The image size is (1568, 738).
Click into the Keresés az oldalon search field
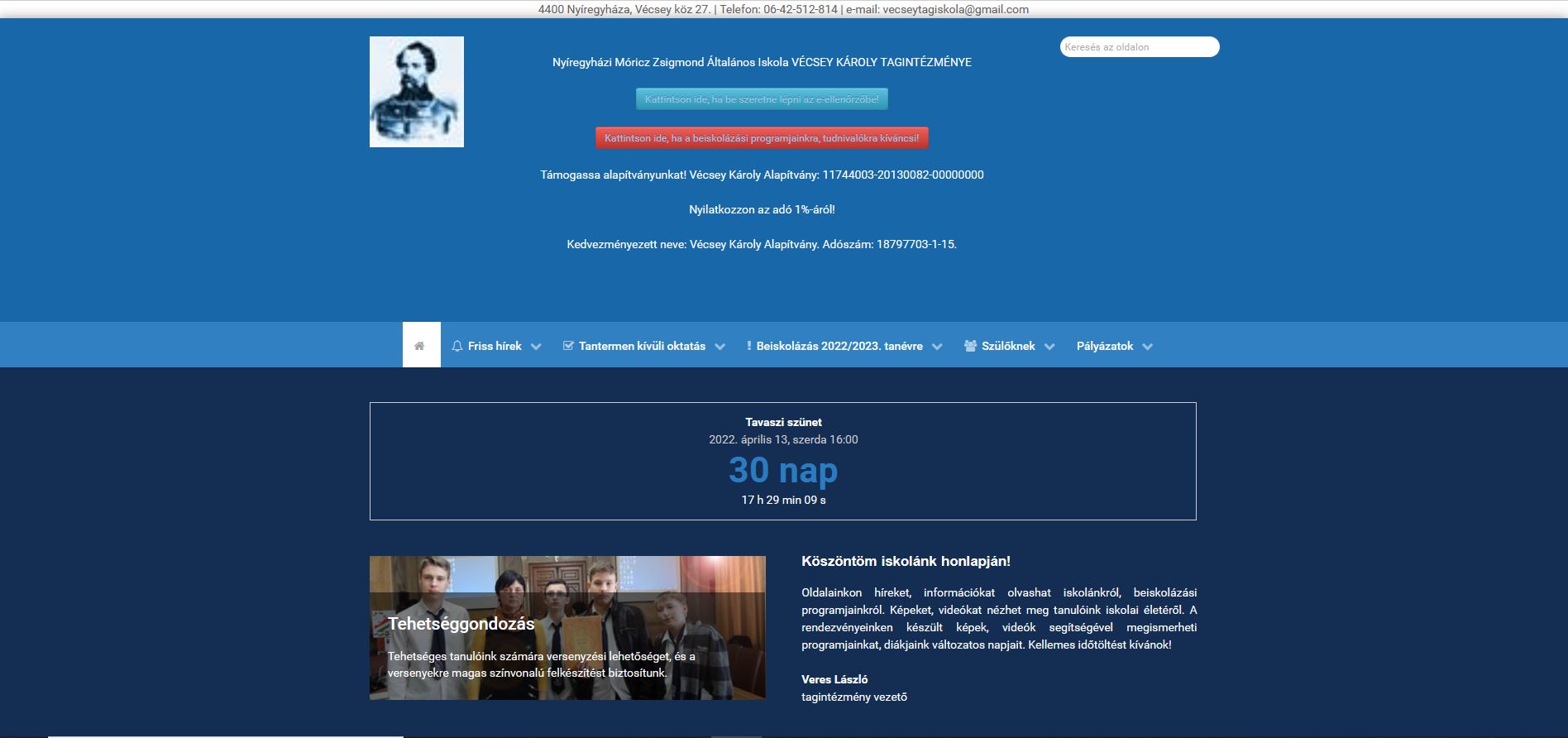pos(1139,47)
